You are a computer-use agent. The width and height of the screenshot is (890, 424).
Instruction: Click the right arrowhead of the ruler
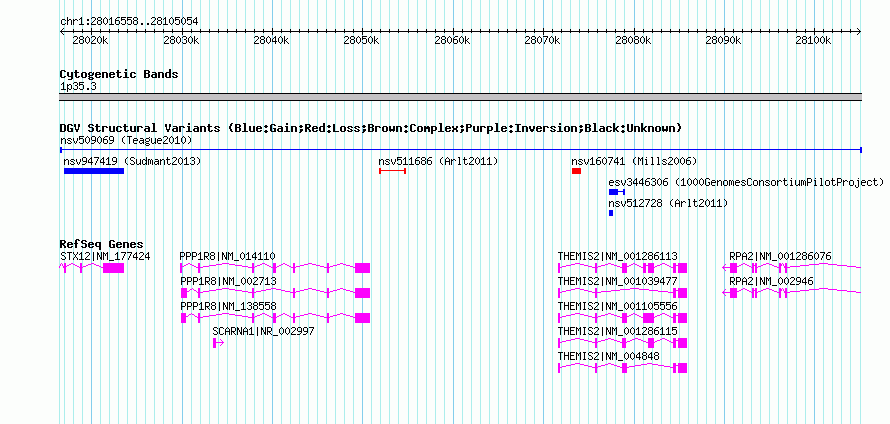tap(859, 32)
